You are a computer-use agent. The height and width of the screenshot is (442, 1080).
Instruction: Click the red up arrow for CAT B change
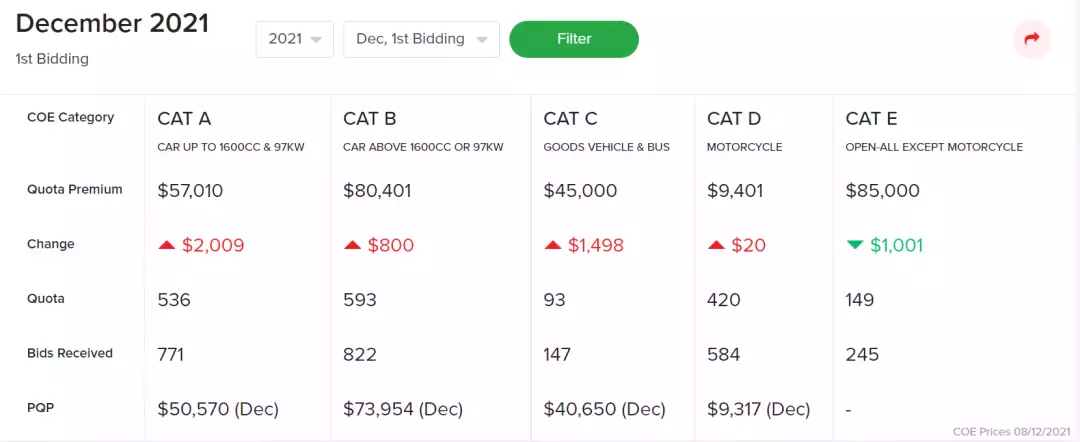point(353,245)
